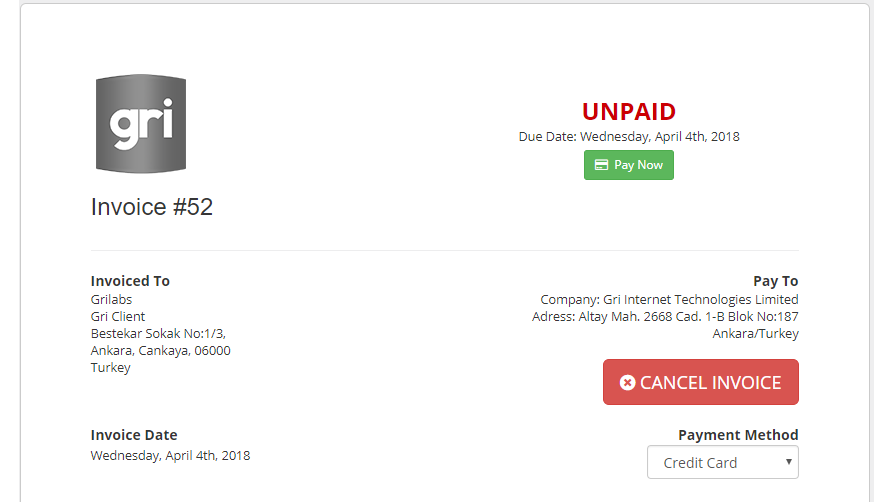Image resolution: width=892 pixels, height=502 pixels.
Task: Open the Payment Method dropdown arrow
Action: 788,462
